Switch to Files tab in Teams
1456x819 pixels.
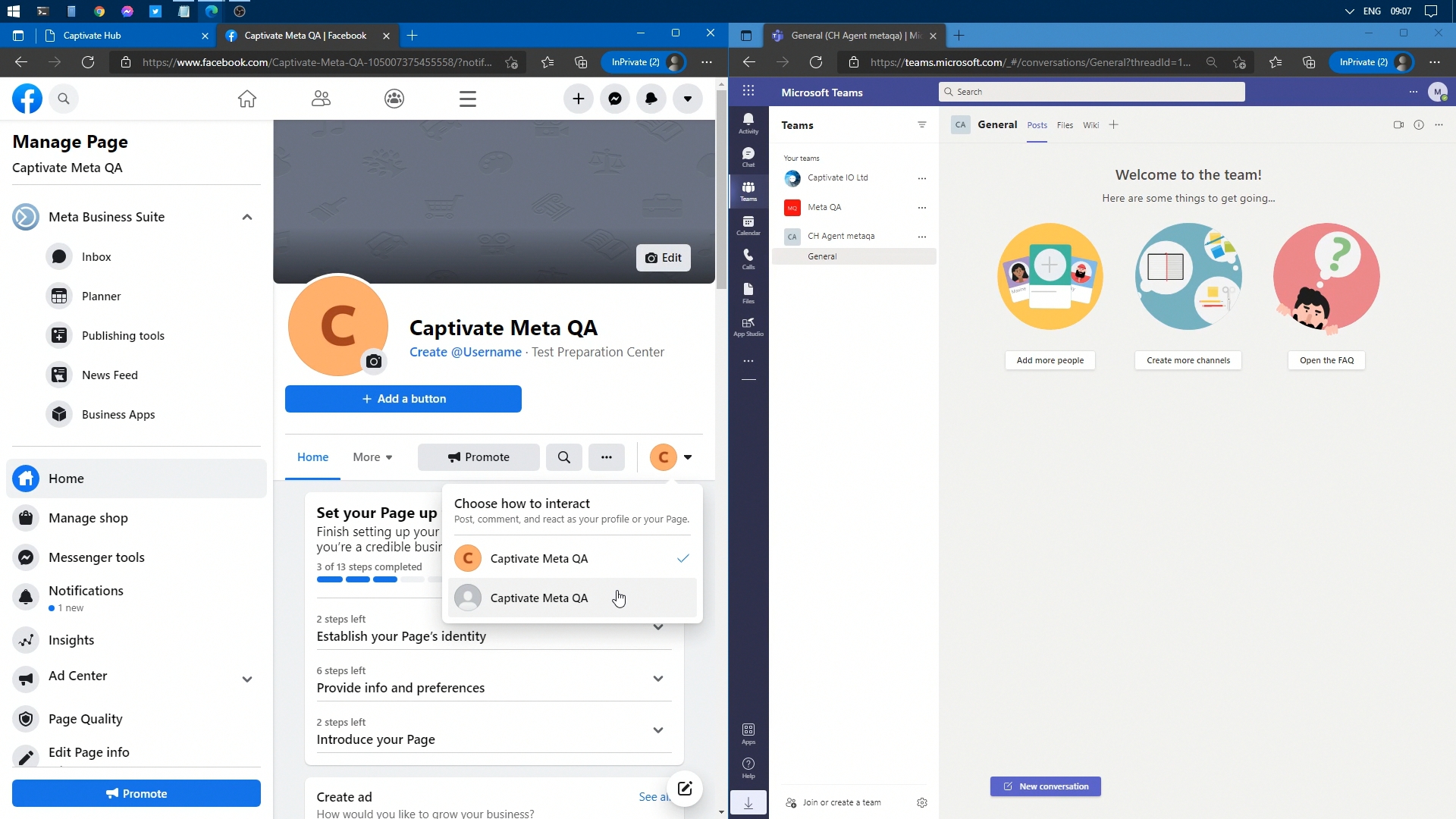pos(1065,125)
